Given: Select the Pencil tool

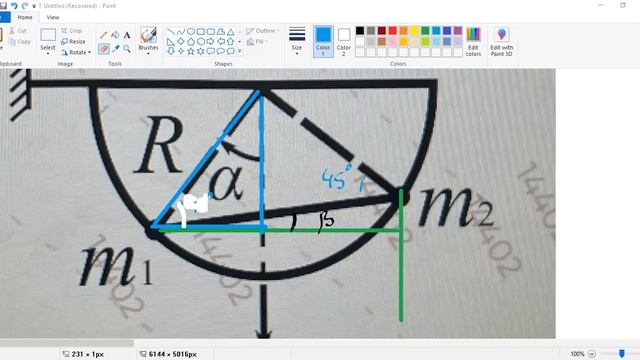Looking at the screenshot, I should pos(104,36).
